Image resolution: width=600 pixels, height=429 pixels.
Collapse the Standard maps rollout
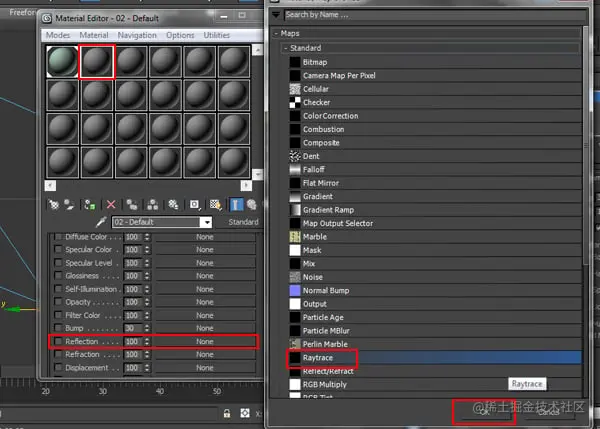pyautogui.click(x=285, y=48)
